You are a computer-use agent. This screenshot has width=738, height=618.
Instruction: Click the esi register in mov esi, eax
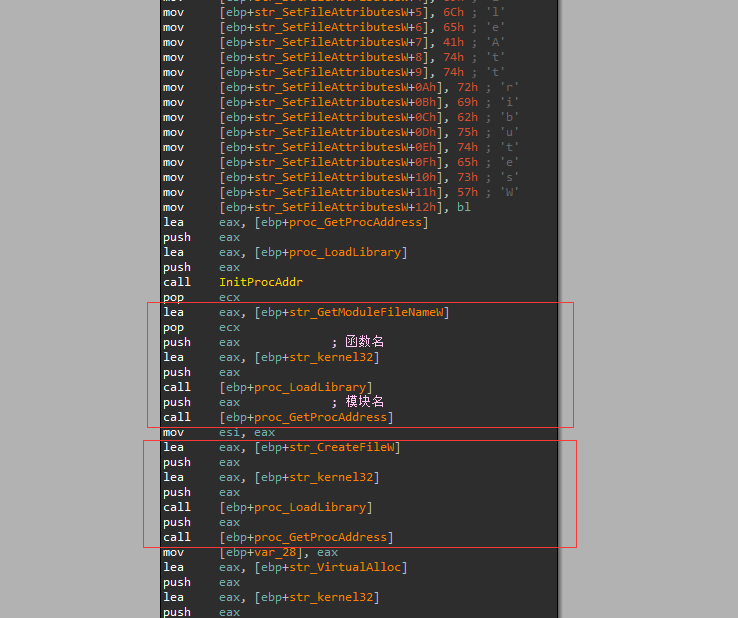click(x=229, y=432)
